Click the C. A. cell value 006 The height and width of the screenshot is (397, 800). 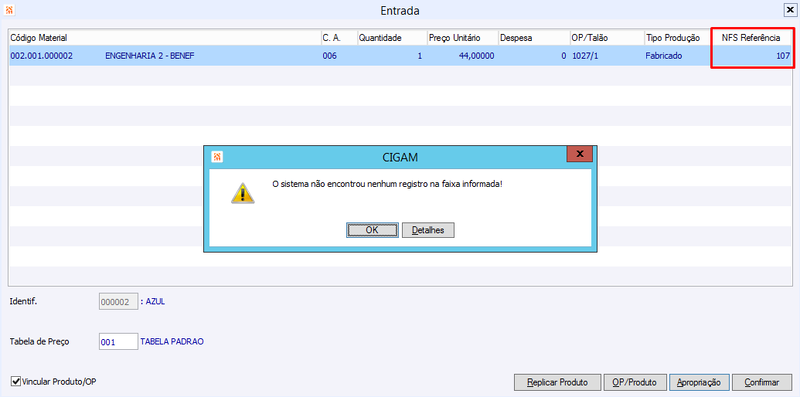coord(330,56)
